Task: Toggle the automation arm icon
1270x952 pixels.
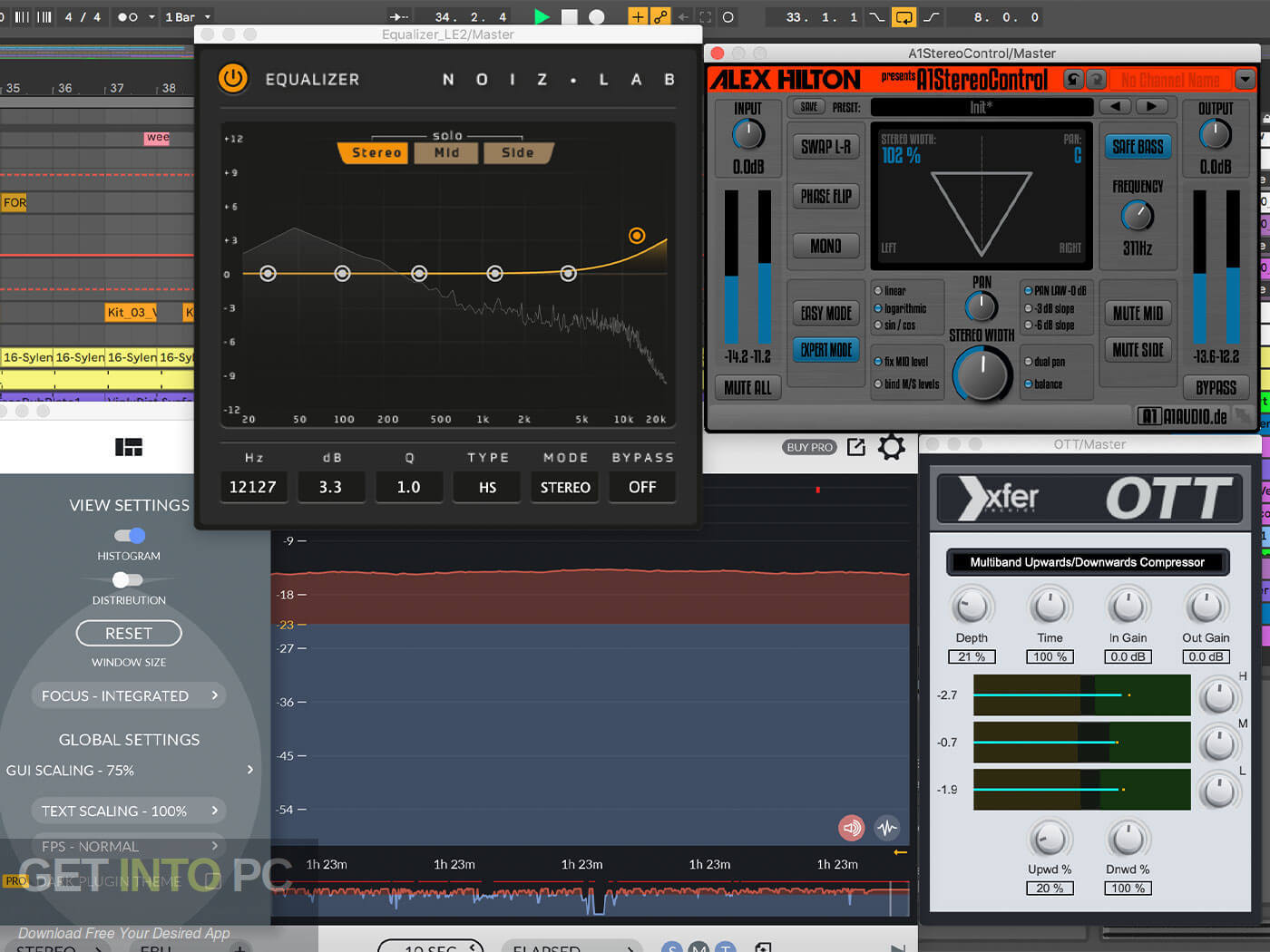Action: (x=660, y=16)
